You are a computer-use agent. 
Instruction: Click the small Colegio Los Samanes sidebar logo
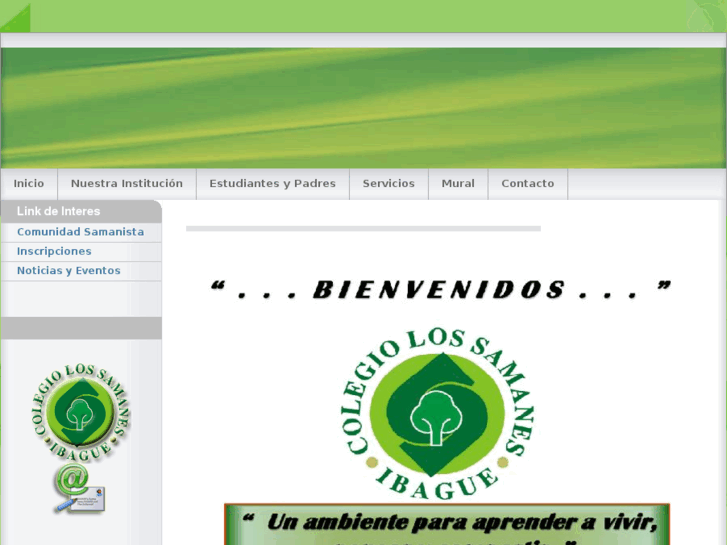click(81, 413)
